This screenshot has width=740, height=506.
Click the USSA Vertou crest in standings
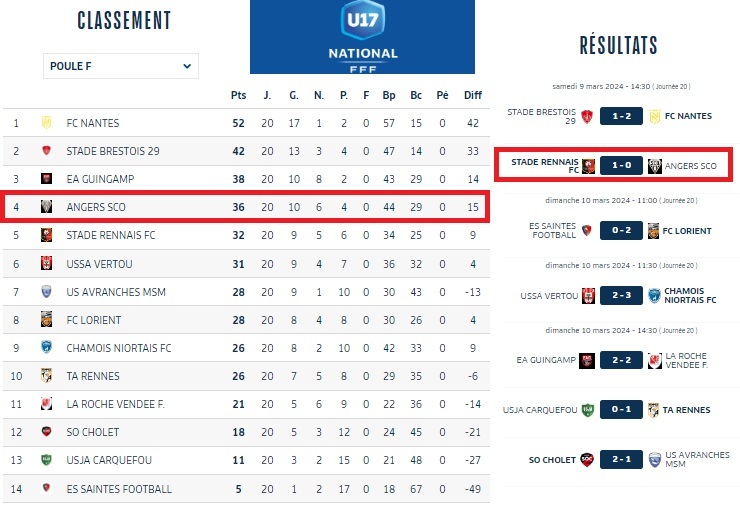tap(46, 264)
